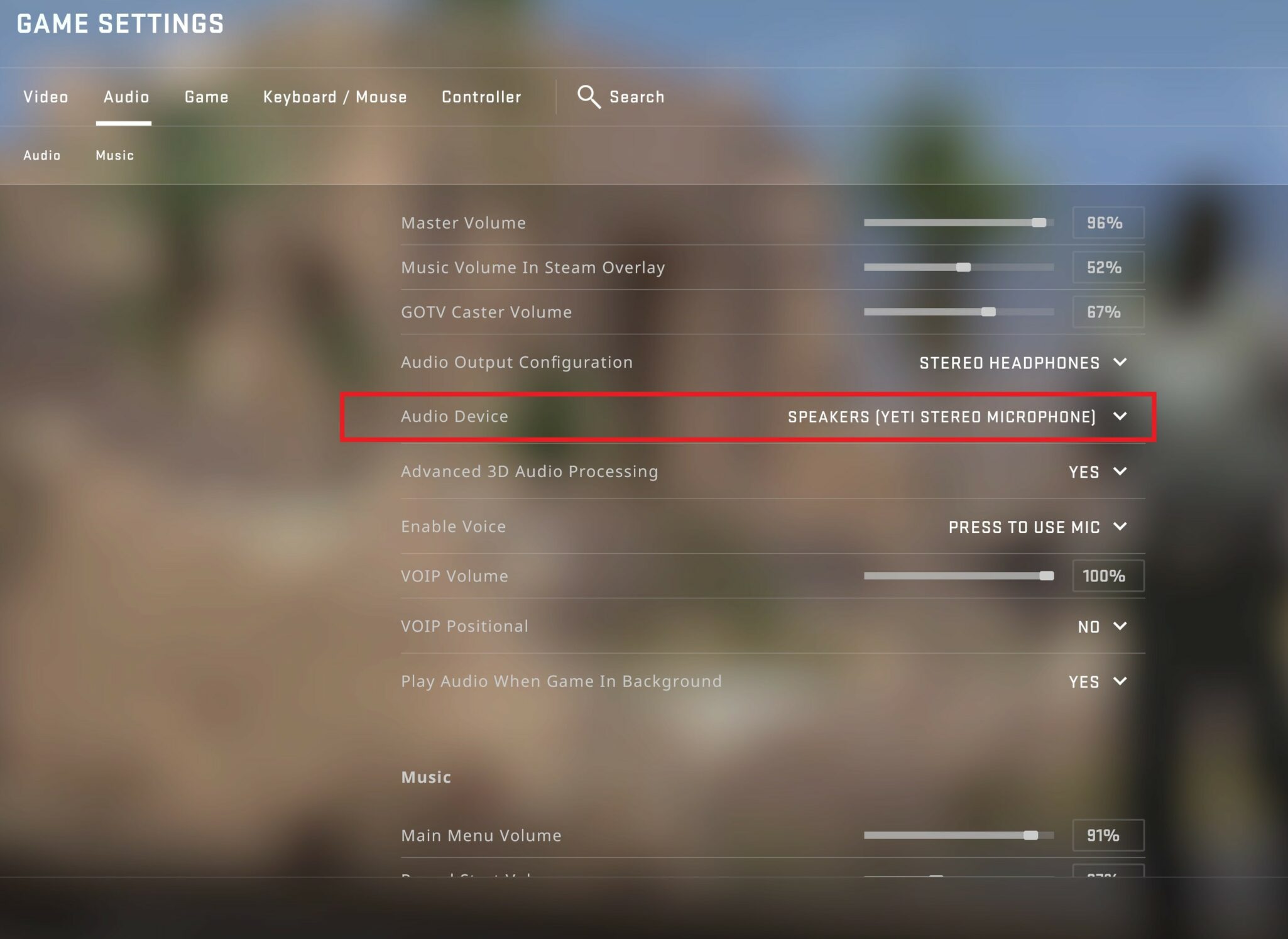
Task: Click the Stereo Headphones configuration option
Action: pyautogui.click(x=1014, y=363)
